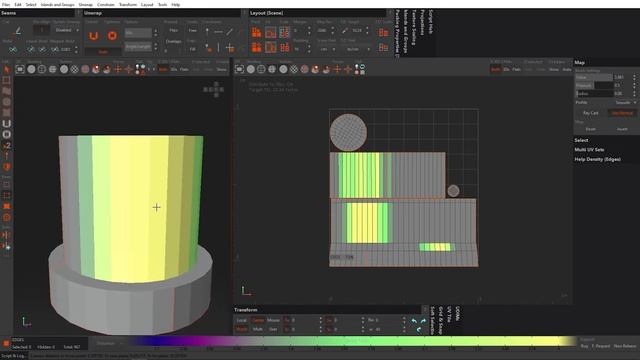
Task: Toggle Multi mode in Transform panel
Action: pos(258,329)
